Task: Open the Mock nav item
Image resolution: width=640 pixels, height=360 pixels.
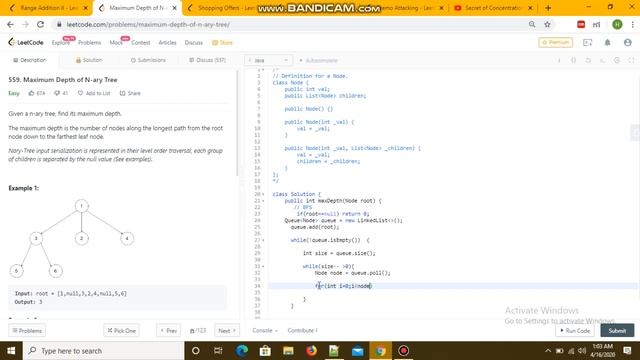Action: point(116,42)
